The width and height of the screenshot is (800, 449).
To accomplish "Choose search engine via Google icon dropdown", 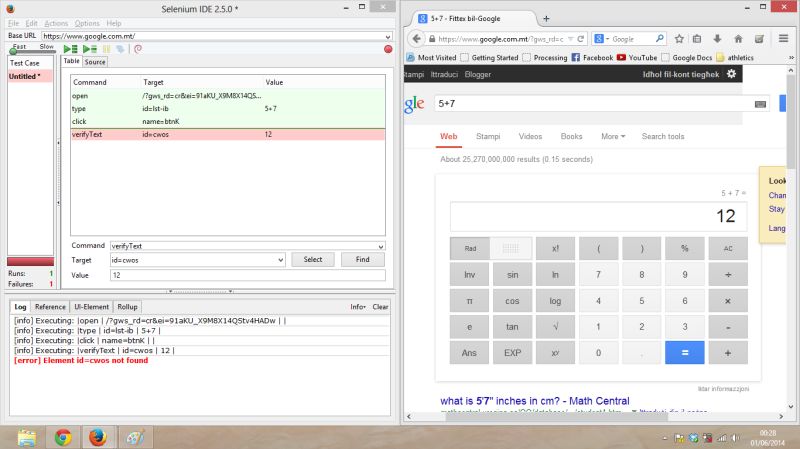I will click(602, 39).
